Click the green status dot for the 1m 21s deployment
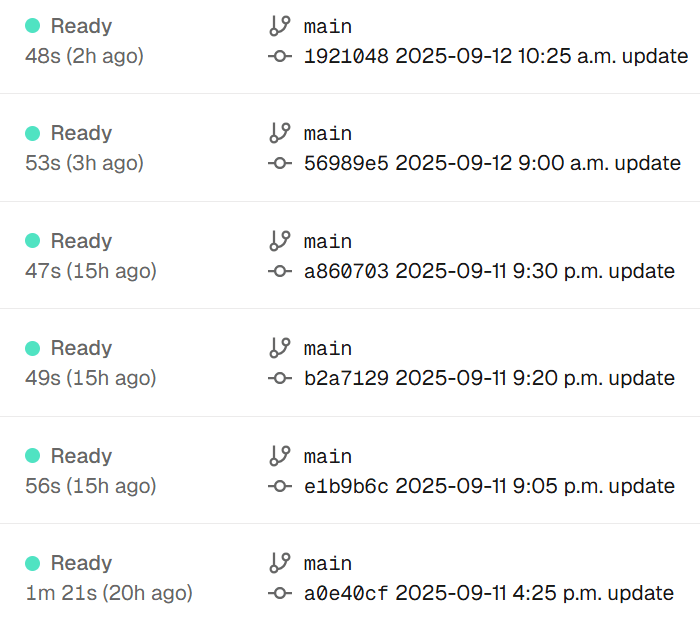Screen dimensions: 700x626 pos(32,563)
